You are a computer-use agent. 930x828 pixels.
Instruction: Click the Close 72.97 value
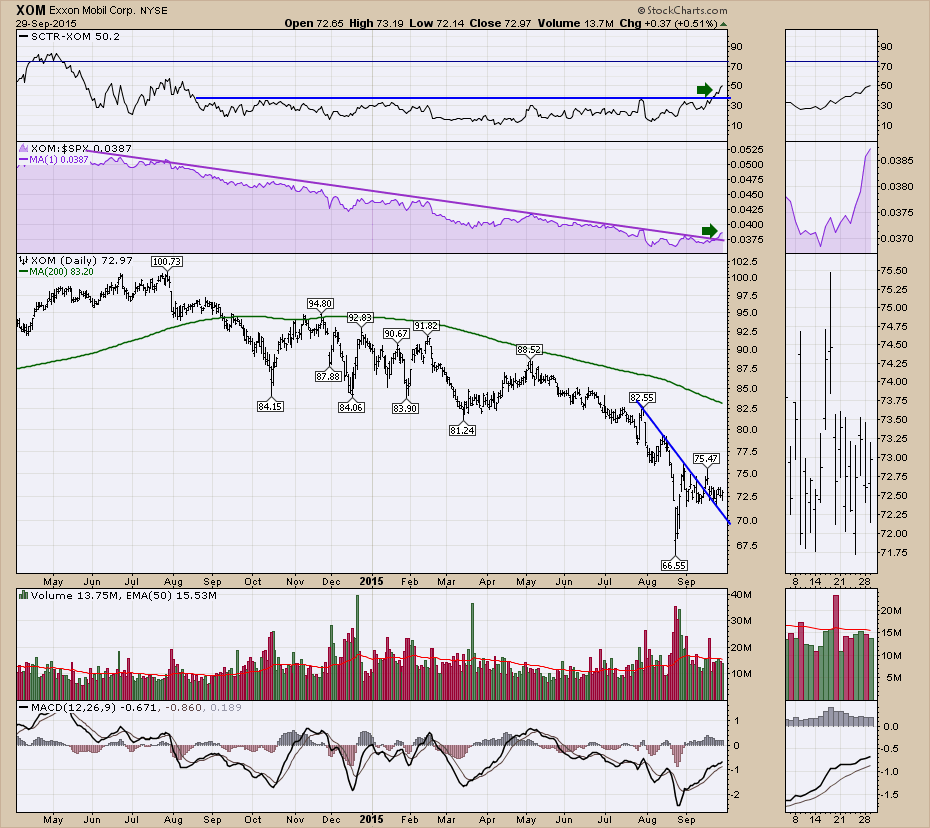tap(501, 23)
